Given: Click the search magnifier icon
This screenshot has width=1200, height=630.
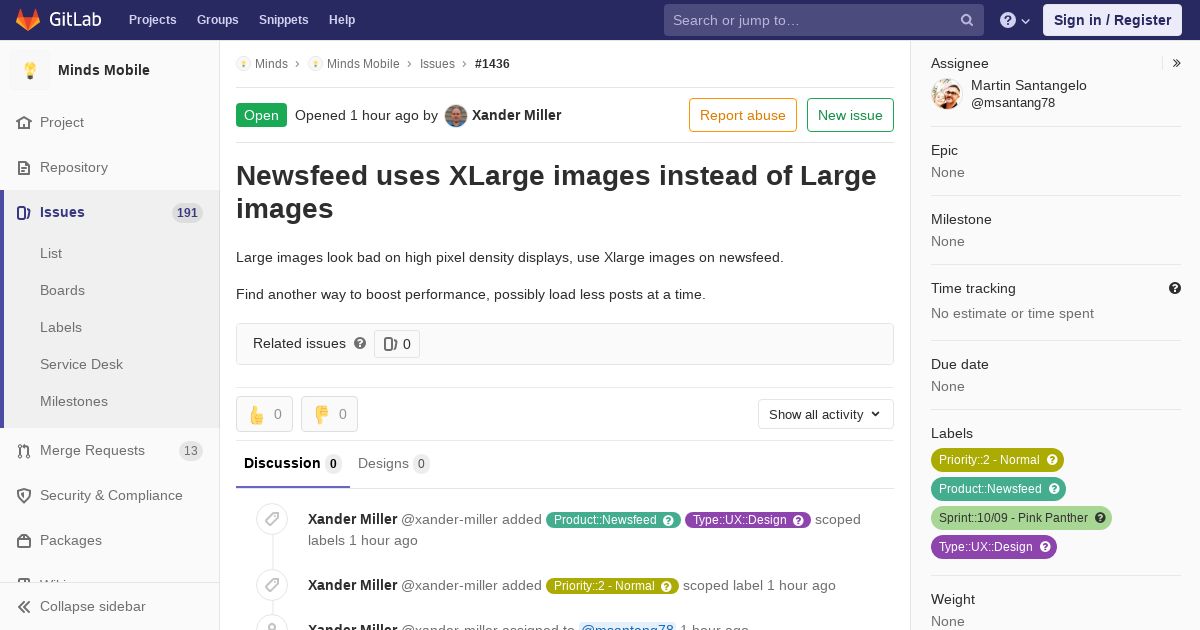Looking at the screenshot, I should point(967,20).
